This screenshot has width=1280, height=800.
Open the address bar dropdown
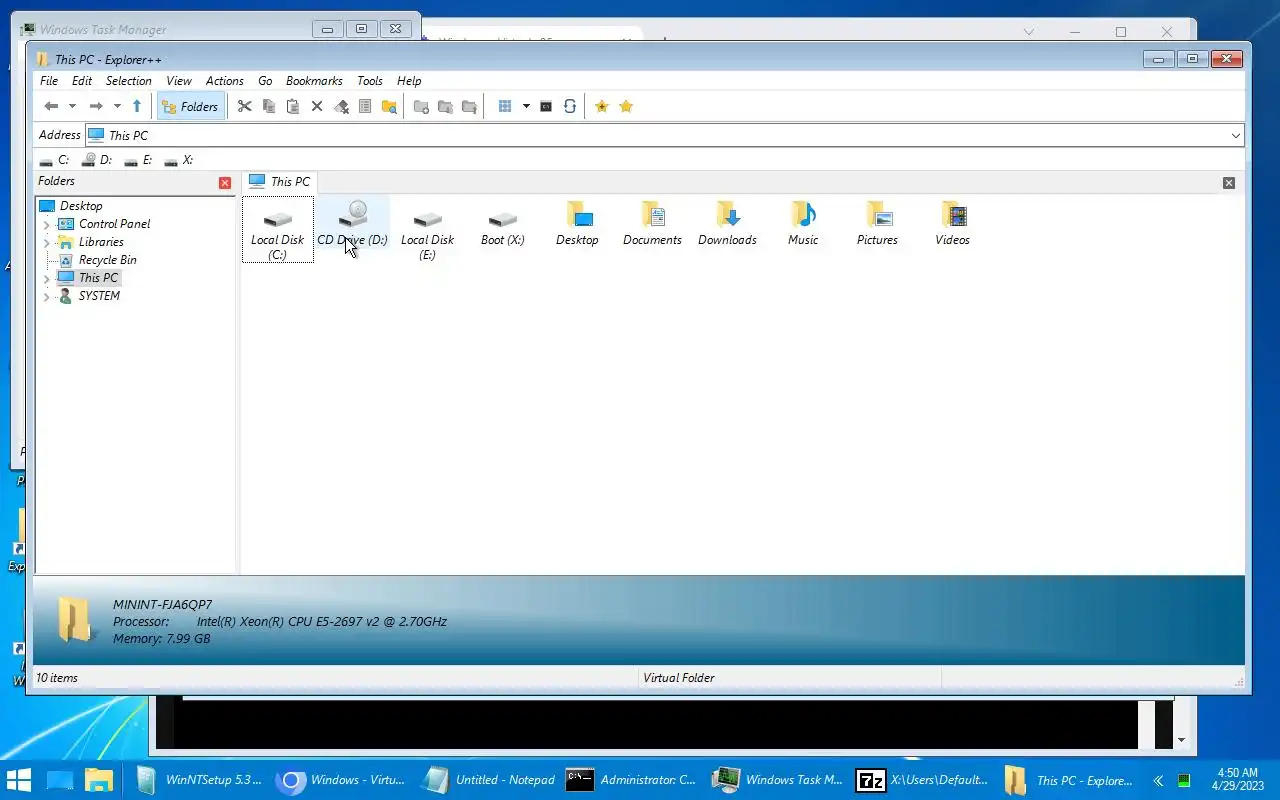[1236, 135]
